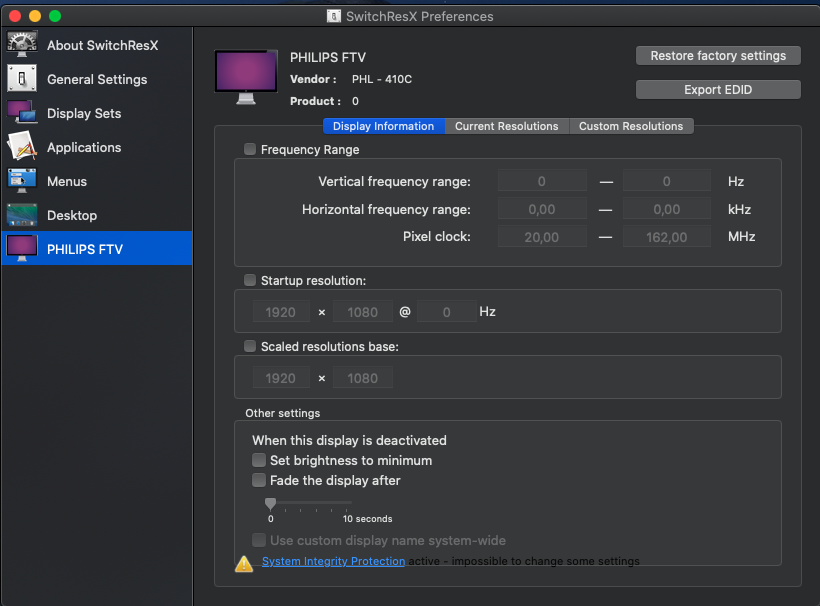Click the vendor value PHL - 410C
The height and width of the screenshot is (606, 820).
click(x=382, y=79)
